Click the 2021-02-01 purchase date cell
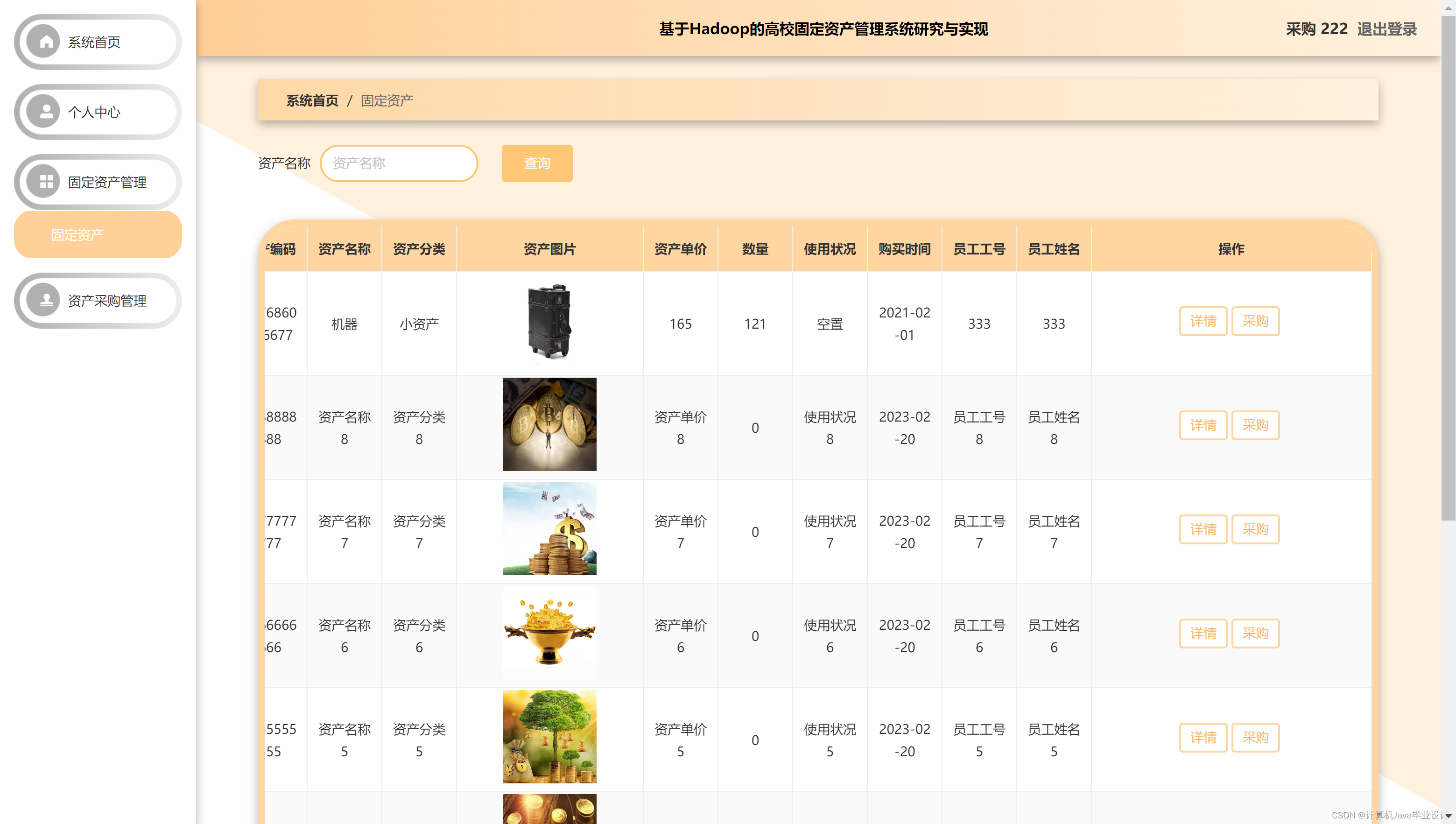The image size is (1456, 824). (x=904, y=323)
